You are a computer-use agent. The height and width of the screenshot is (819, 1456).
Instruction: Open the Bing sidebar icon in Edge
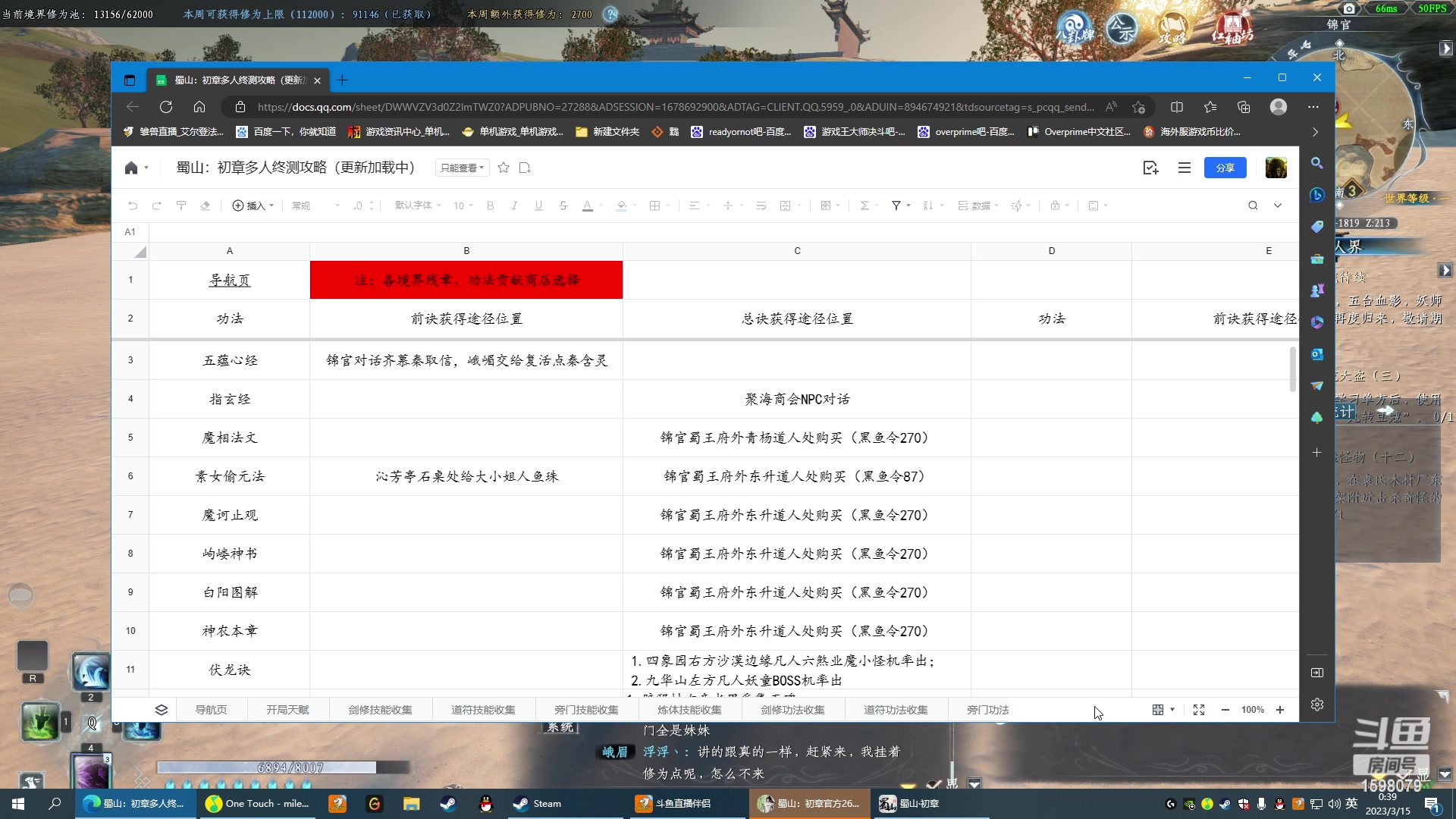[1316, 196]
